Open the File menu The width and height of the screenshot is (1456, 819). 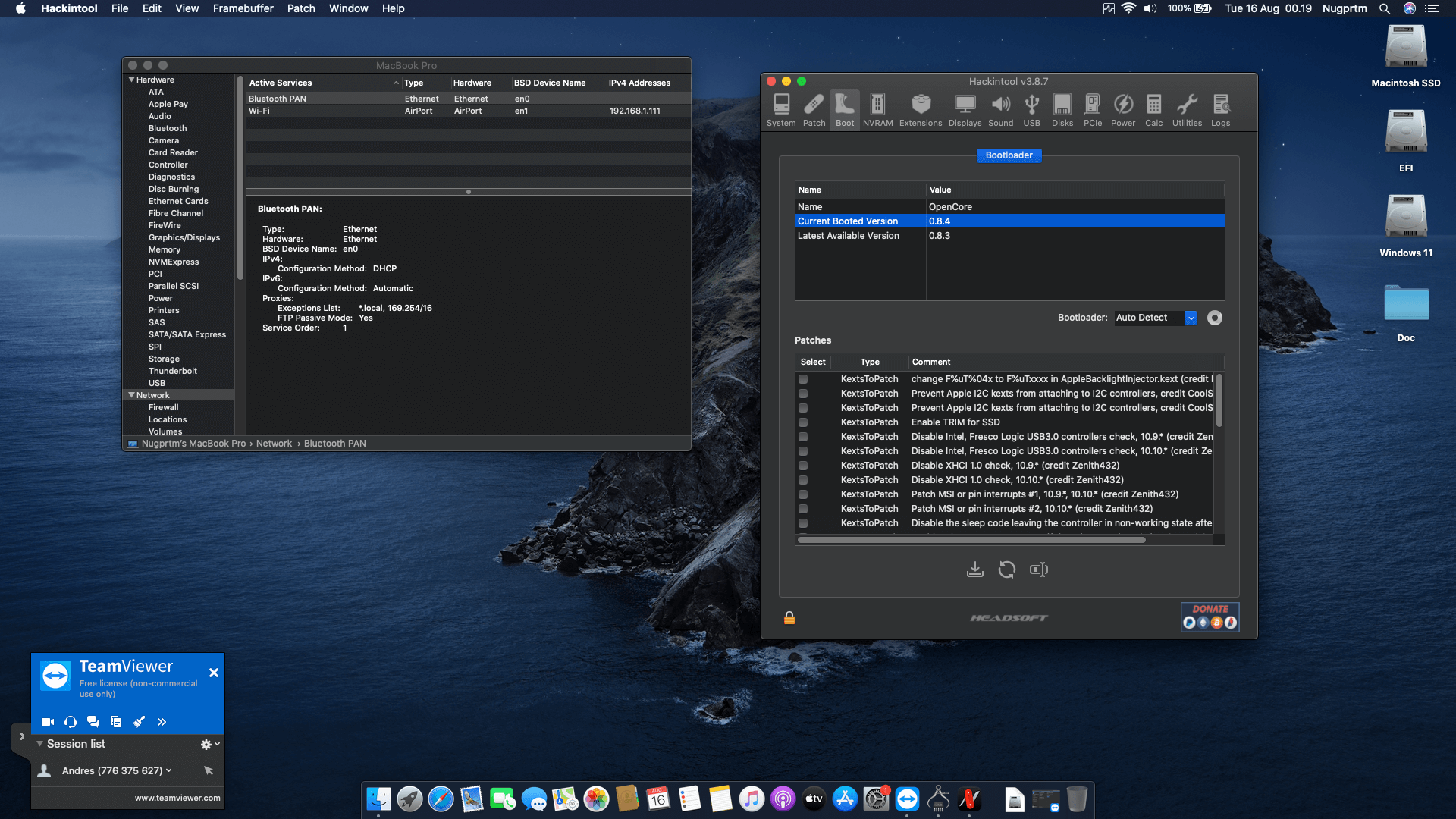pyautogui.click(x=120, y=8)
